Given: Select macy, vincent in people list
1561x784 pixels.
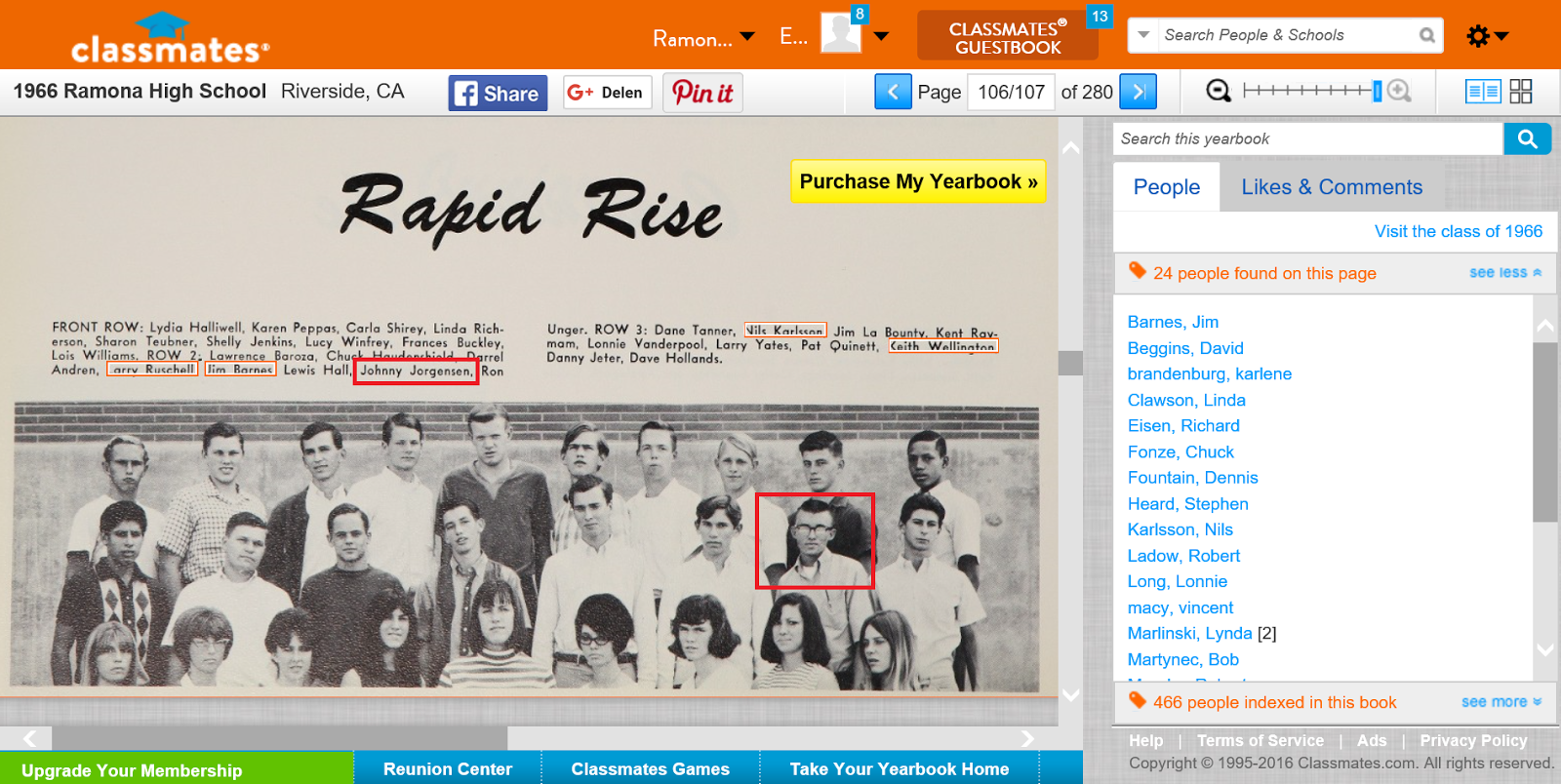Looking at the screenshot, I should pos(1181,608).
